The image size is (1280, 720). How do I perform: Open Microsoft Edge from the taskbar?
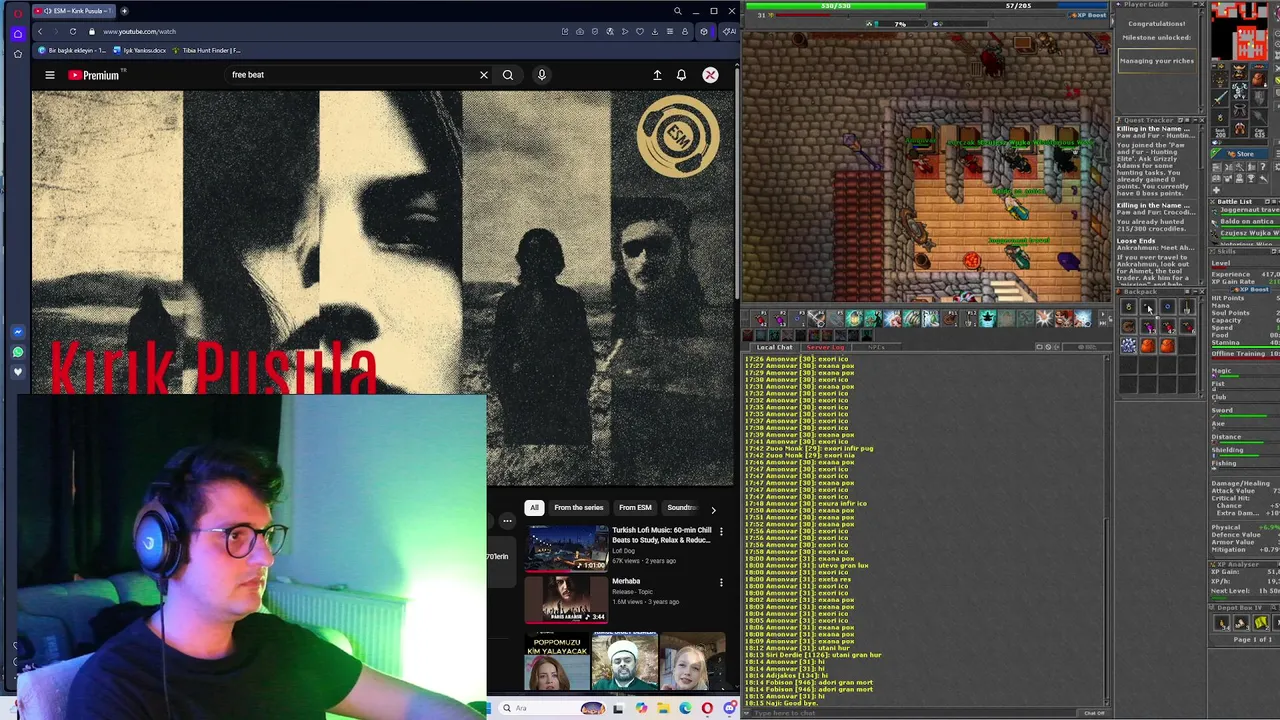[x=685, y=708]
